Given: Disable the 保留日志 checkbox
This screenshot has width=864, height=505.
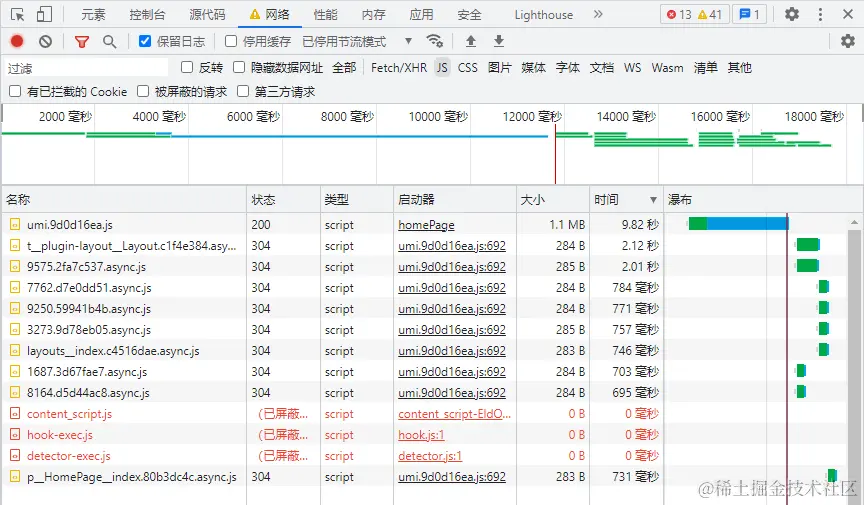Looking at the screenshot, I should tap(145, 41).
